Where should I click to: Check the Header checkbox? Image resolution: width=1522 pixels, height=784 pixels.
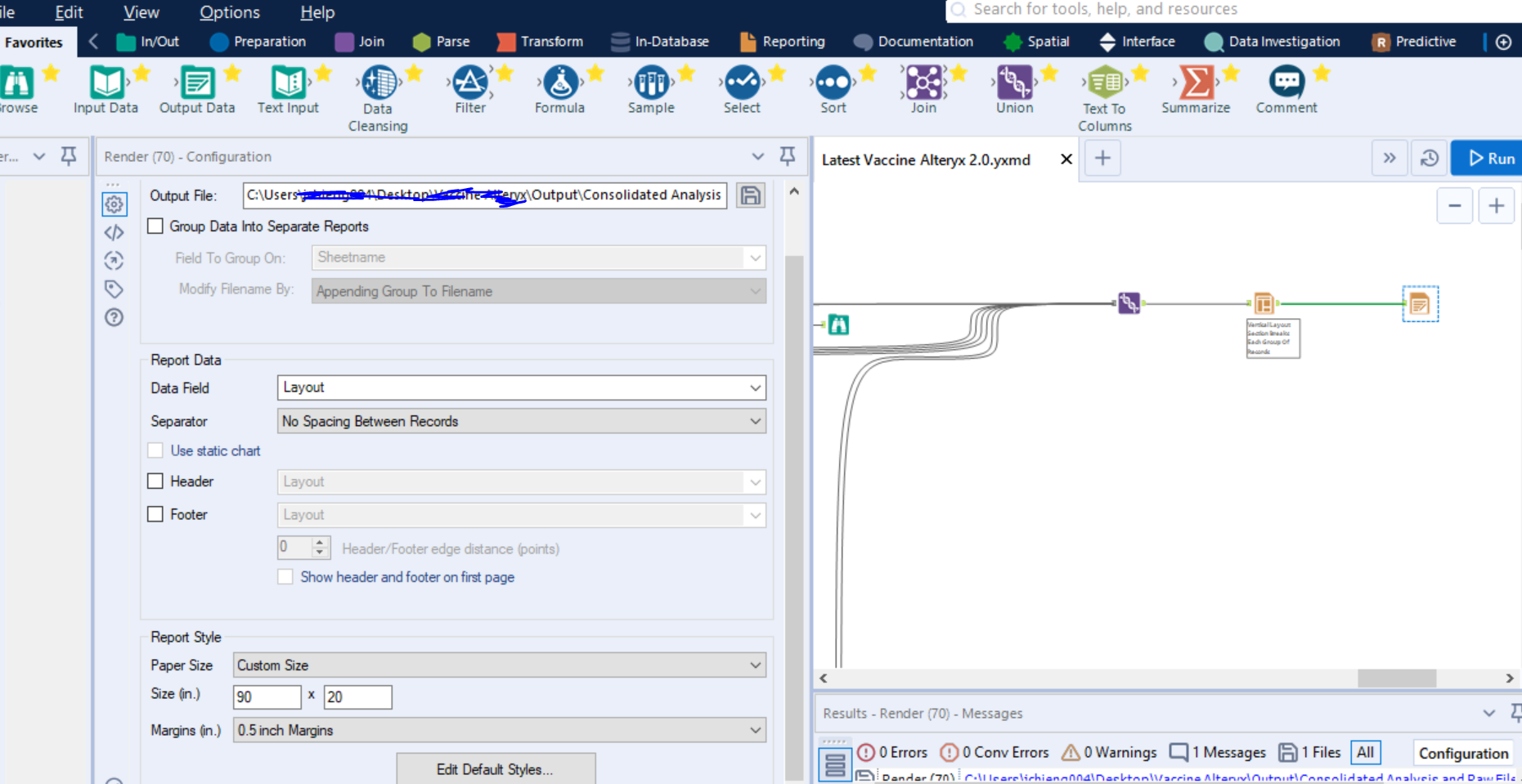155,481
